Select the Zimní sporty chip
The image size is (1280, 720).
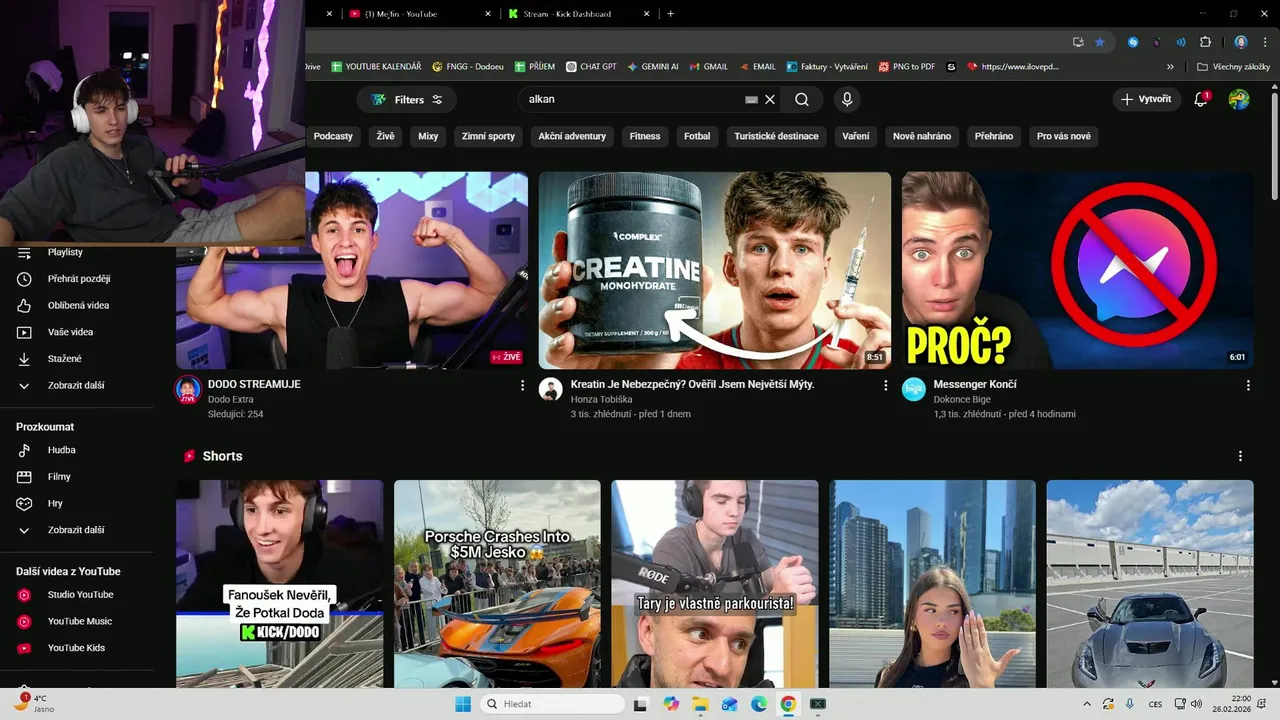488,136
